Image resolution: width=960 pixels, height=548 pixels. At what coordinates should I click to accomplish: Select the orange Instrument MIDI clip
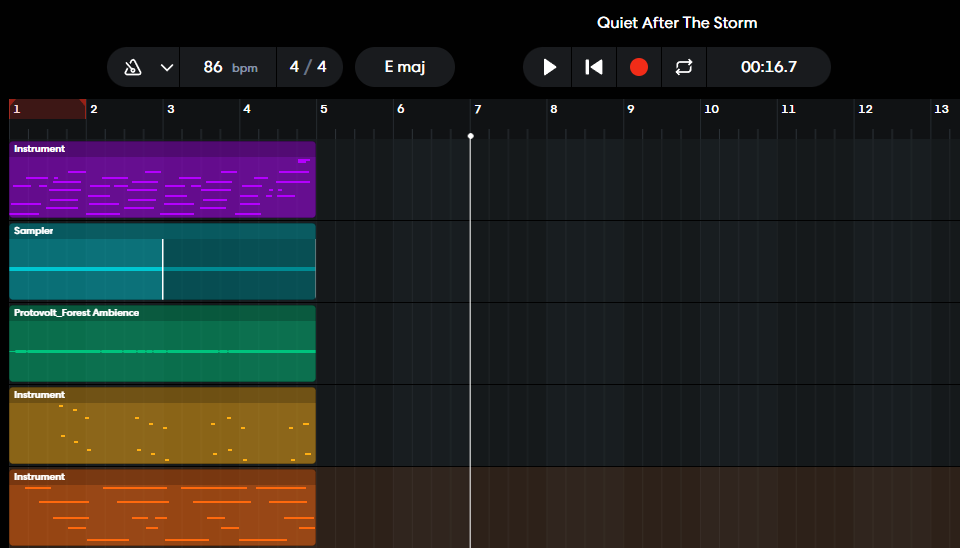point(162,508)
